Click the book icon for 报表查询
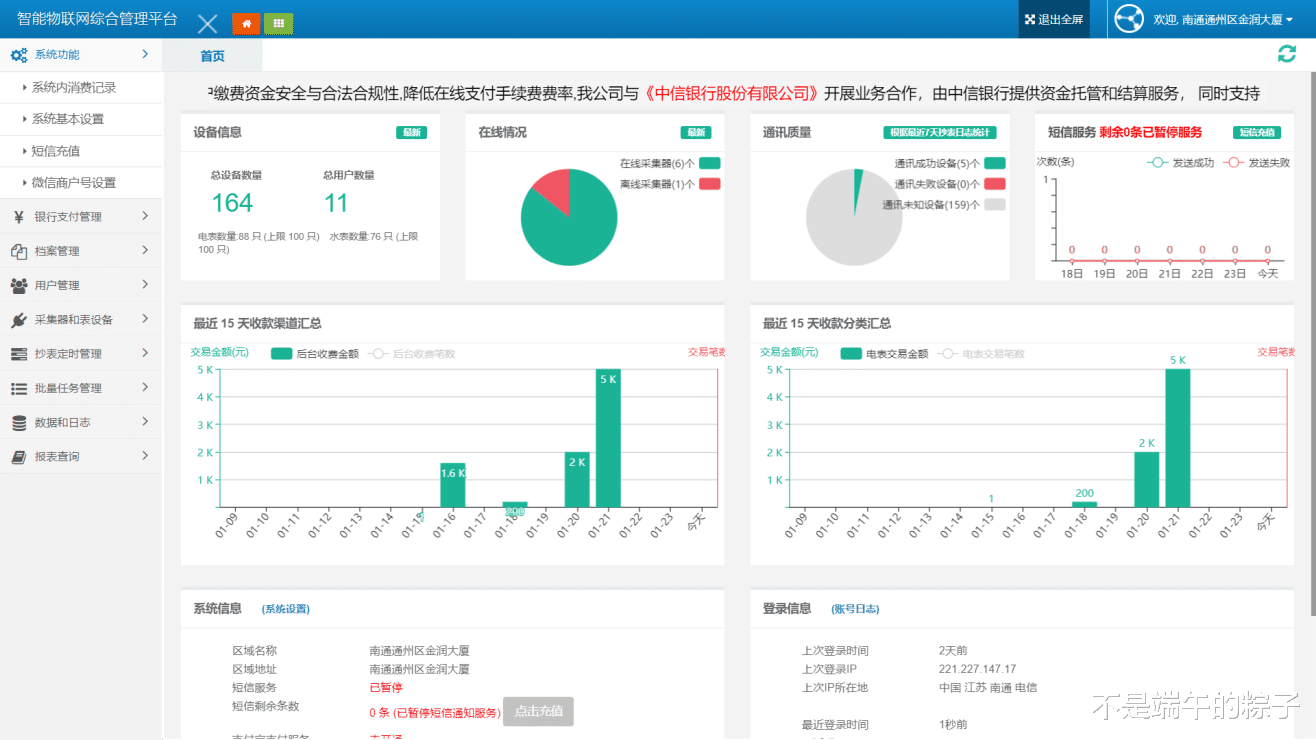The image size is (1316, 740). [x=18, y=457]
